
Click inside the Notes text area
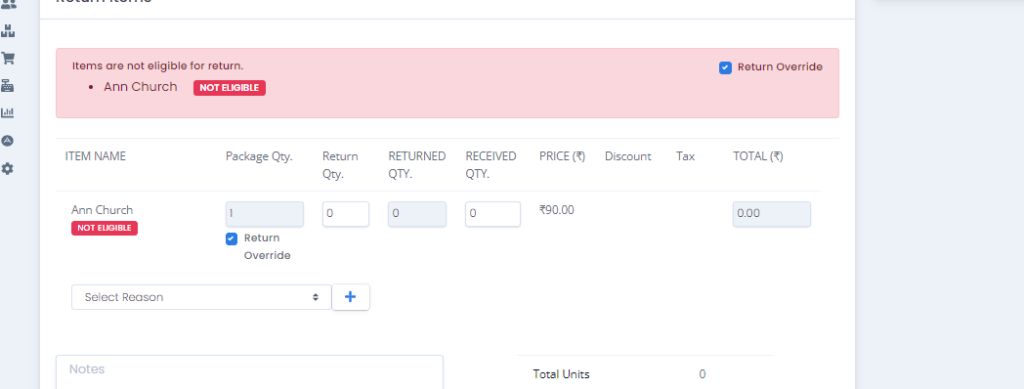pyautogui.click(x=249, y=372)
